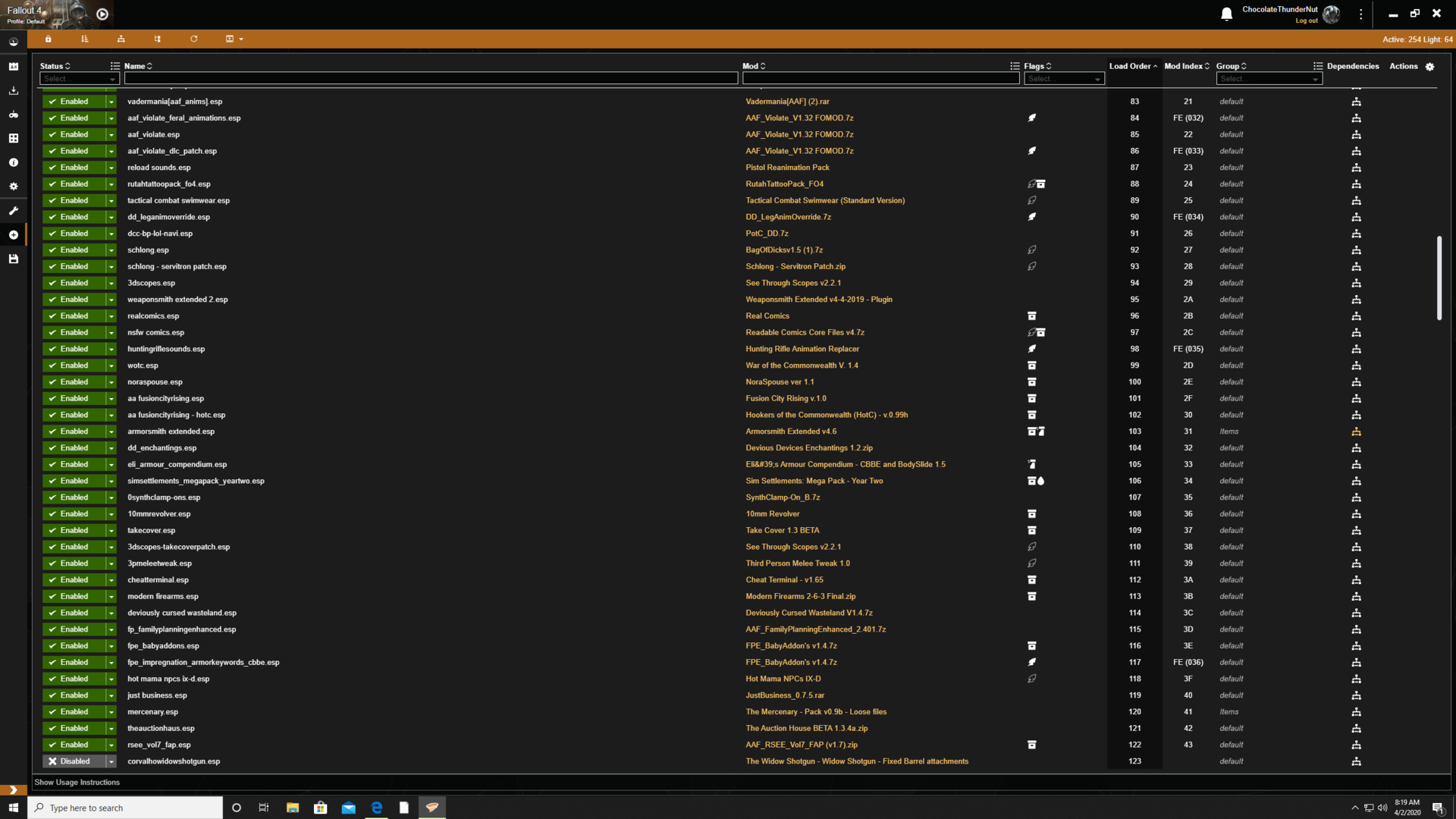Open Manage Rules from the toolbar
This screenshot has width=1456, height=819.
pos(121,39)
